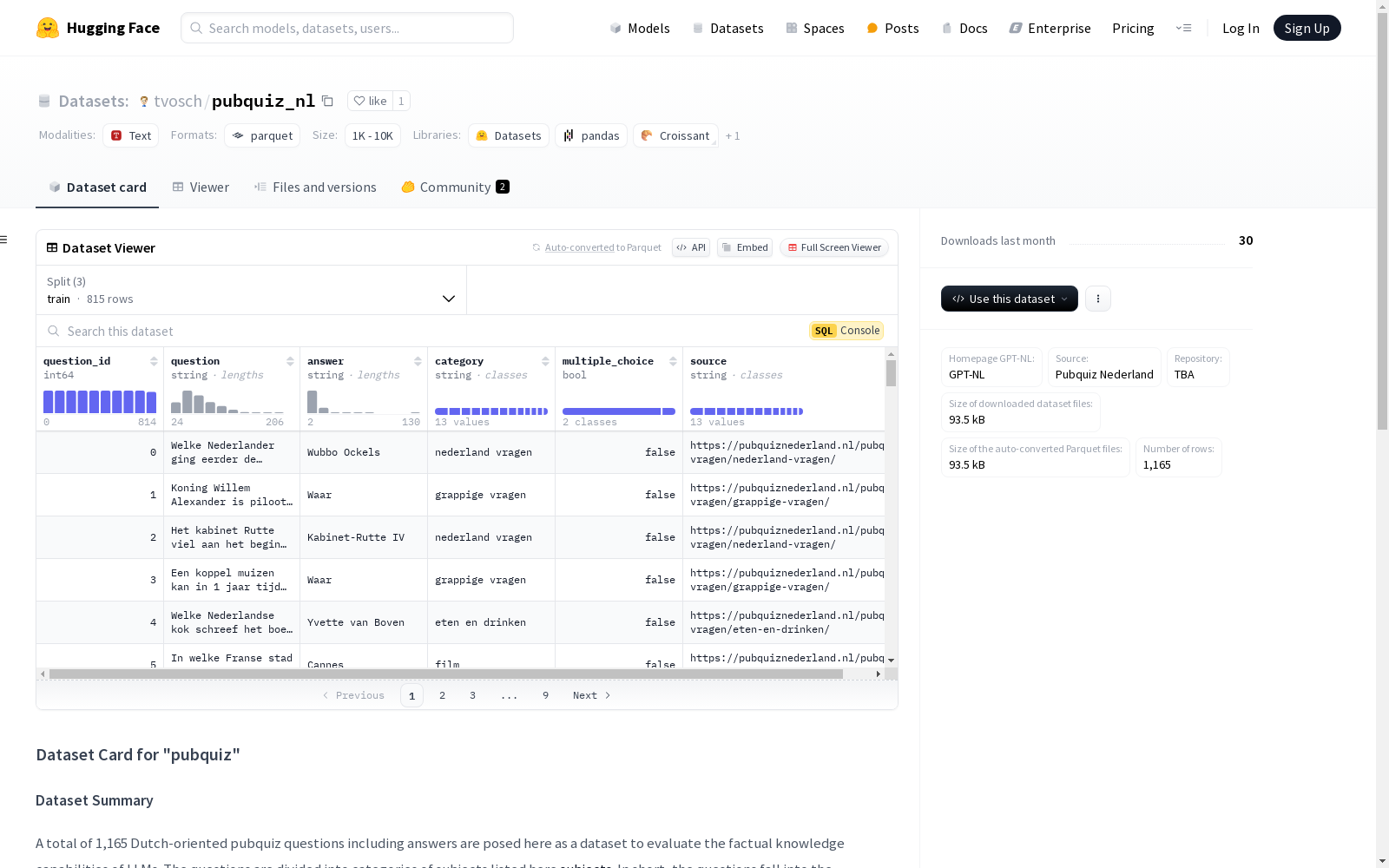Image resolution: width=1389 pixels, height=868 pixels.
Task: Click the 'Wubbo Ockels' answer cell
Action: (x=364, y=452)
